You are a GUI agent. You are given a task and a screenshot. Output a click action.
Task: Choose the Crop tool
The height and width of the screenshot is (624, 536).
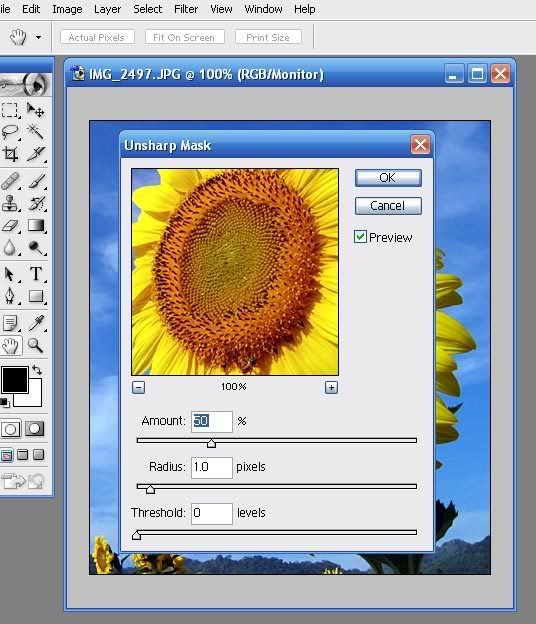10,154
